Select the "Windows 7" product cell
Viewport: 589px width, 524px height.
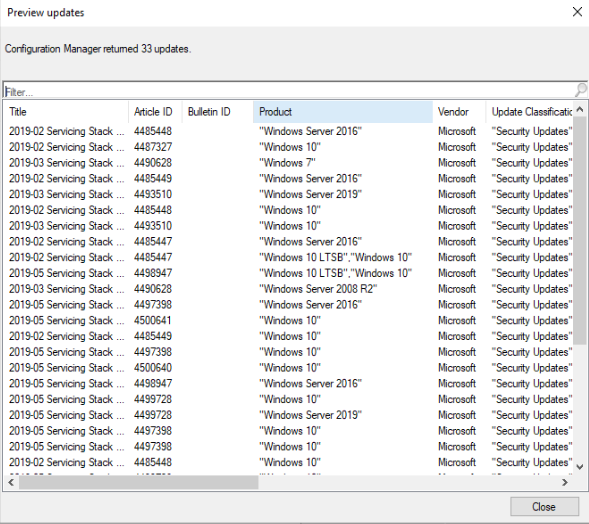click(287, 163)
